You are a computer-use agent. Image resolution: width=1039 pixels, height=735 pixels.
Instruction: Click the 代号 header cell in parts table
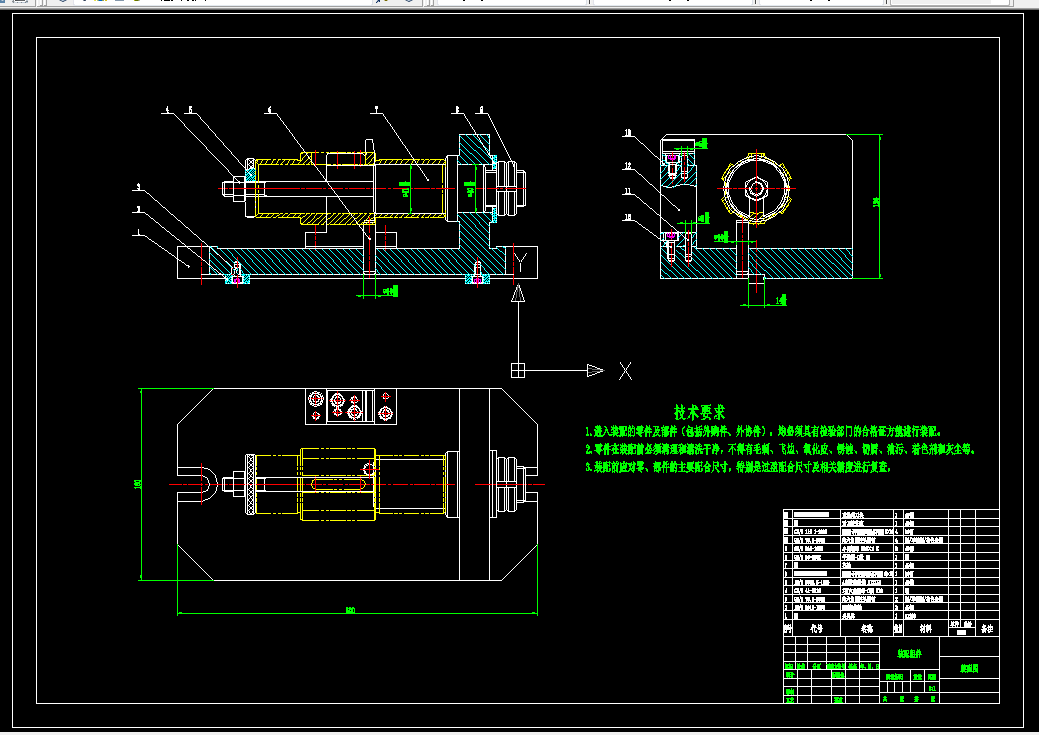(x=816, y=628)
